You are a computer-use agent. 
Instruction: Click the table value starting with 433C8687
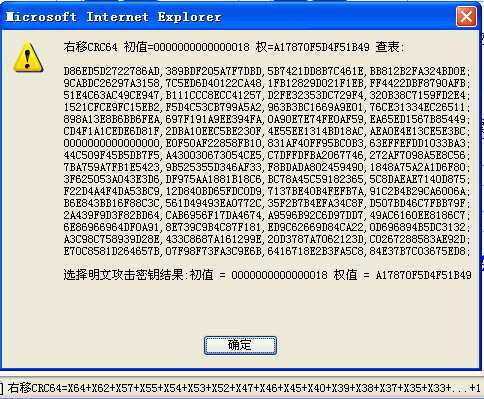[213, 239]
